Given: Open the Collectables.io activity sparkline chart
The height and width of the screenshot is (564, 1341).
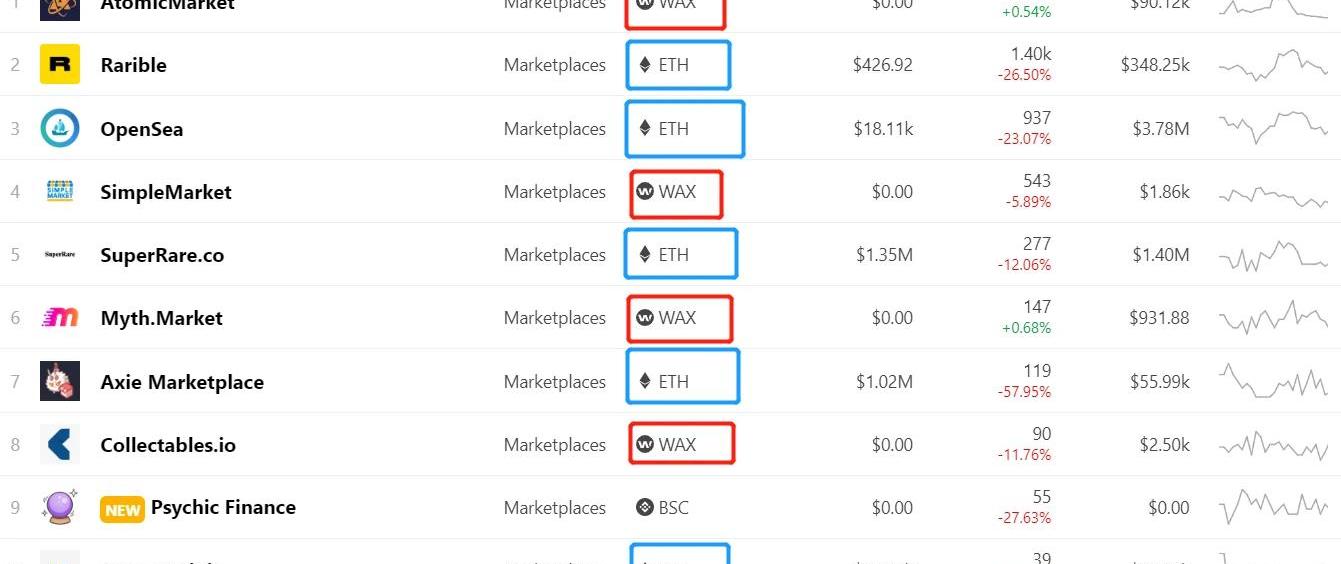Looking at the screenshot, I should 1273,444.
